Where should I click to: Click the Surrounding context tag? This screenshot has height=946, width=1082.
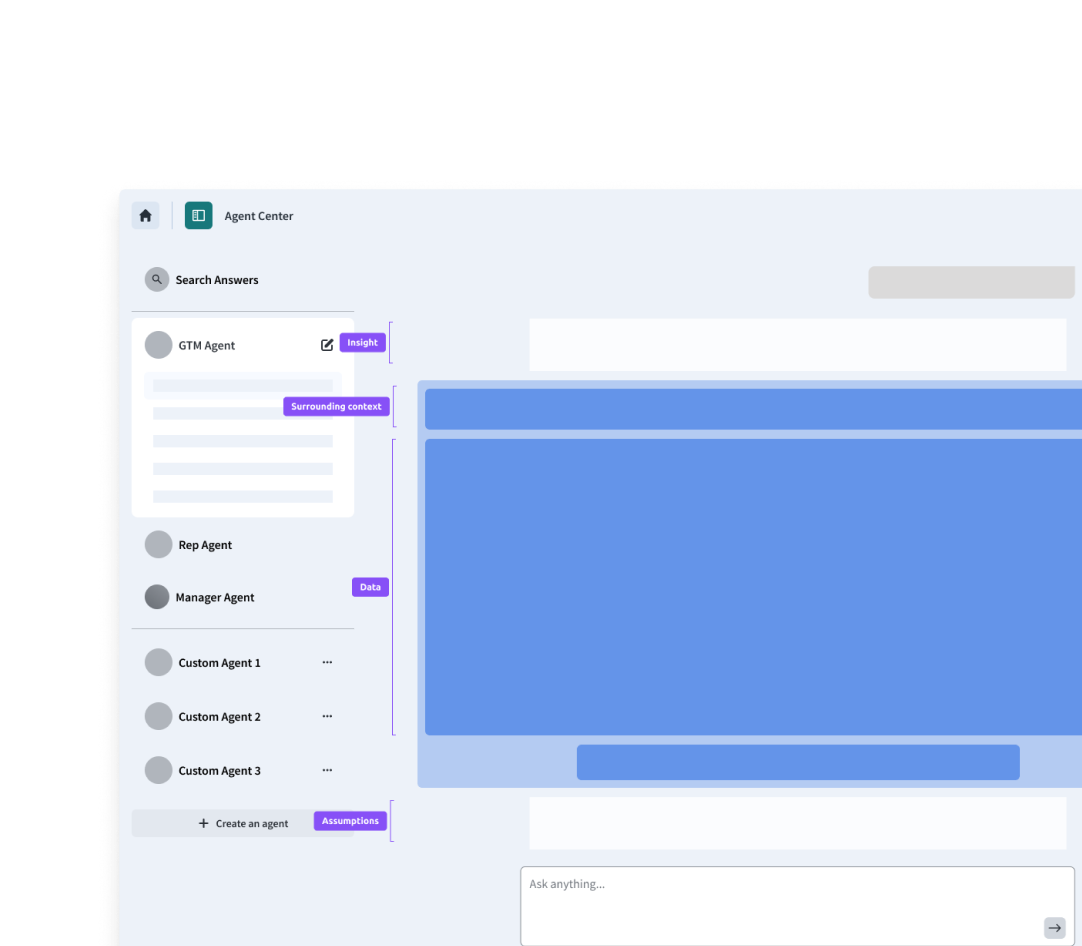tap(335, 406)
